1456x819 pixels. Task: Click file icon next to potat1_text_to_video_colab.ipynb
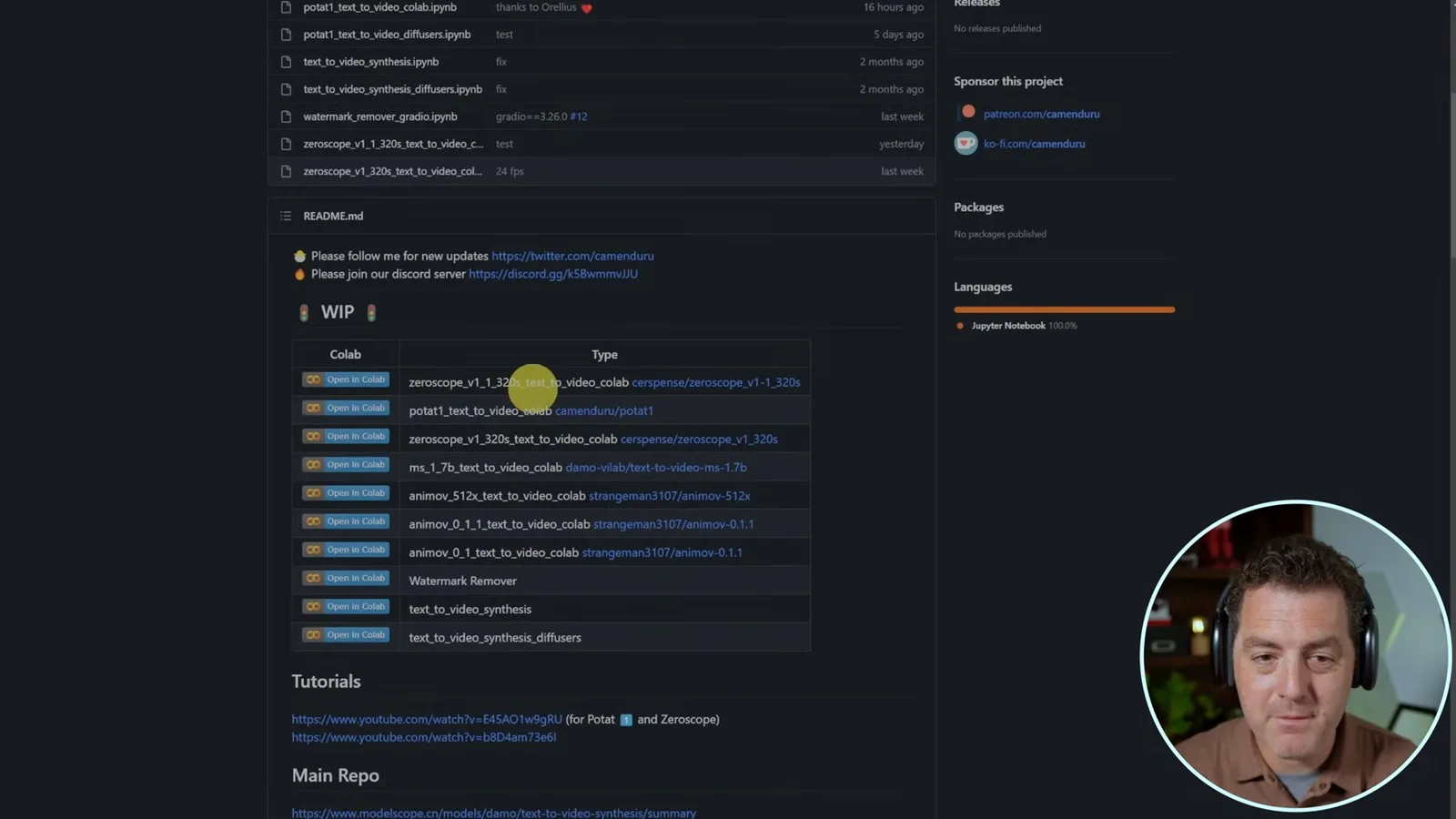point(286,7)
